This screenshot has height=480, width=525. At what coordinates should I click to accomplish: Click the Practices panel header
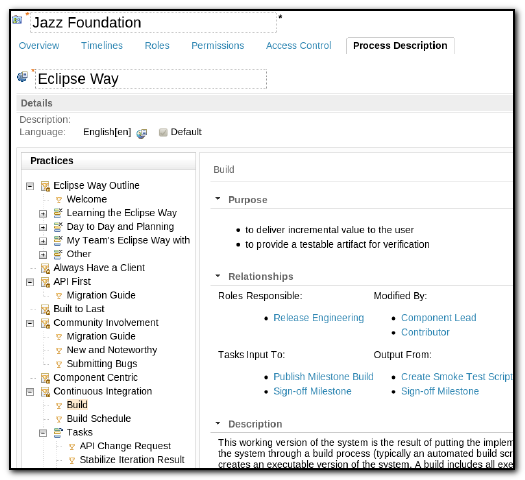[x=108, y=161]
